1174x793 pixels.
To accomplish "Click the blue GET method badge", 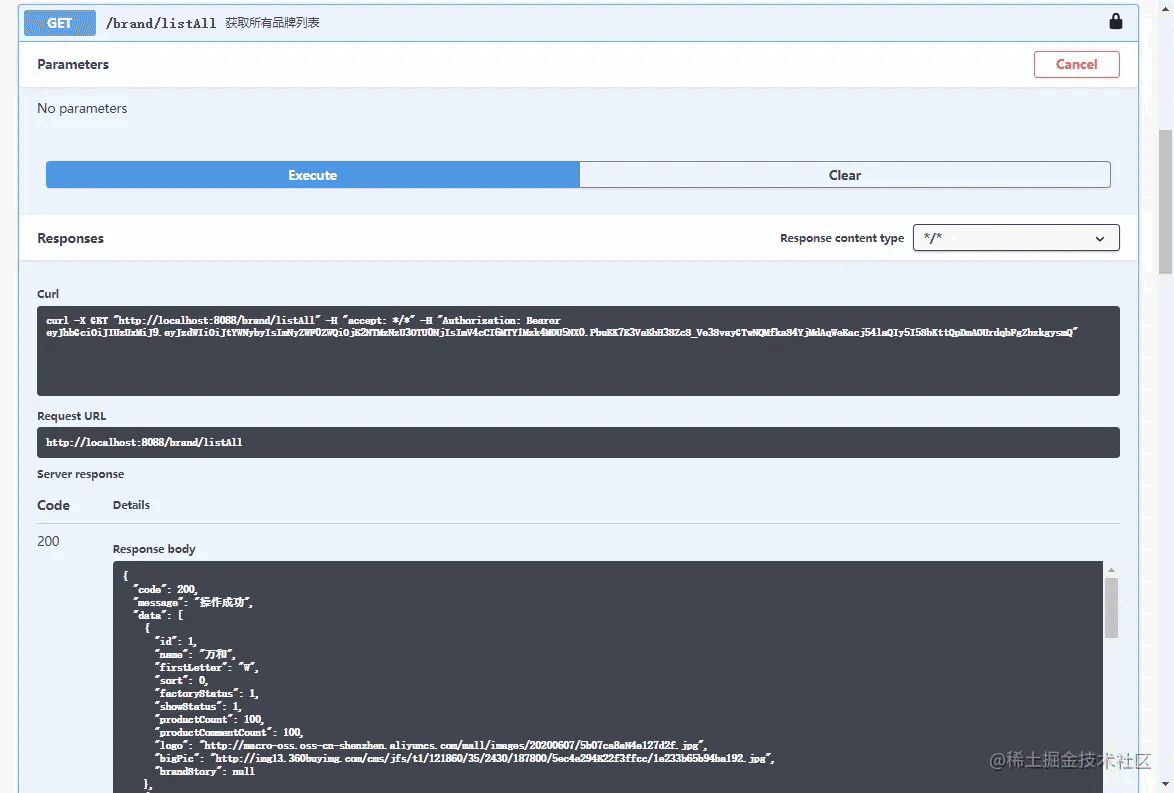I will tap(60, 22).
